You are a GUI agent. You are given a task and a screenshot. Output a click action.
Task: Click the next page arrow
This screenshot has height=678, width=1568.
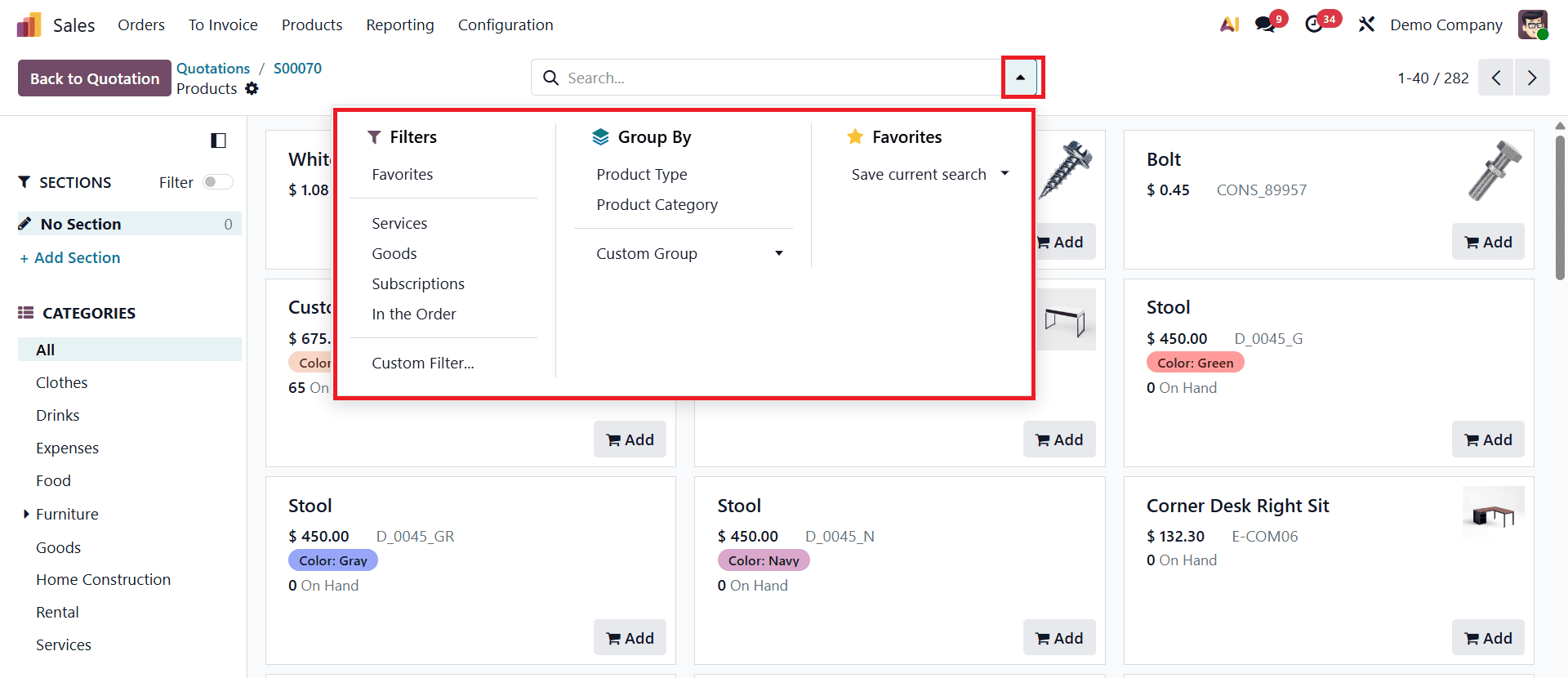pyautogui.click(x=1532, y=77)
